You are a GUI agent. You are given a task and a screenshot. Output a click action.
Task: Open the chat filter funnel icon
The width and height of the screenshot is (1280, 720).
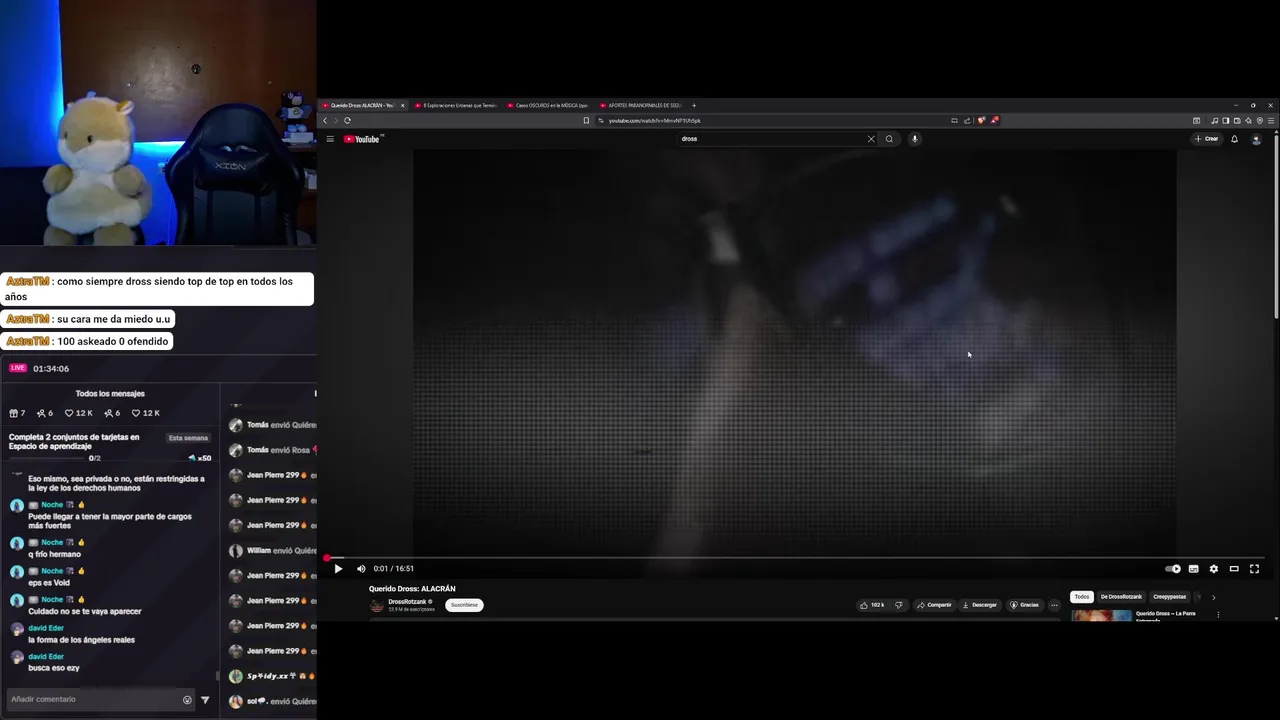[205, 700]
